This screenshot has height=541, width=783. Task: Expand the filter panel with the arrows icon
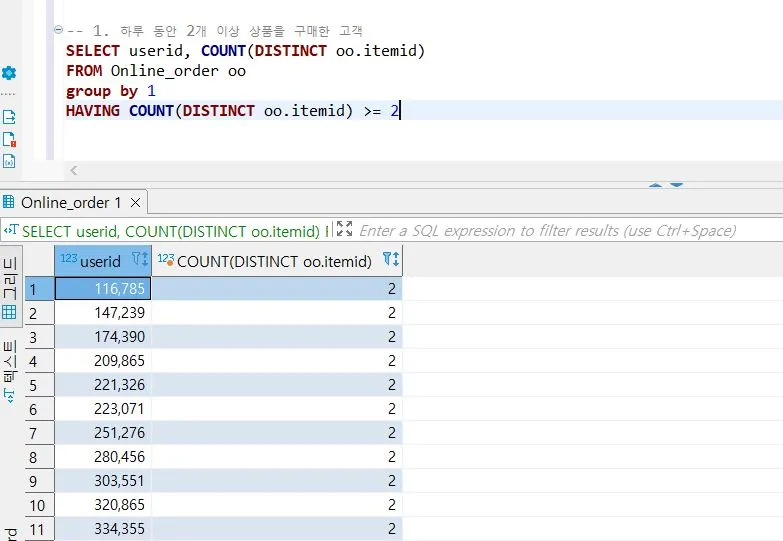tap(344, 229)
